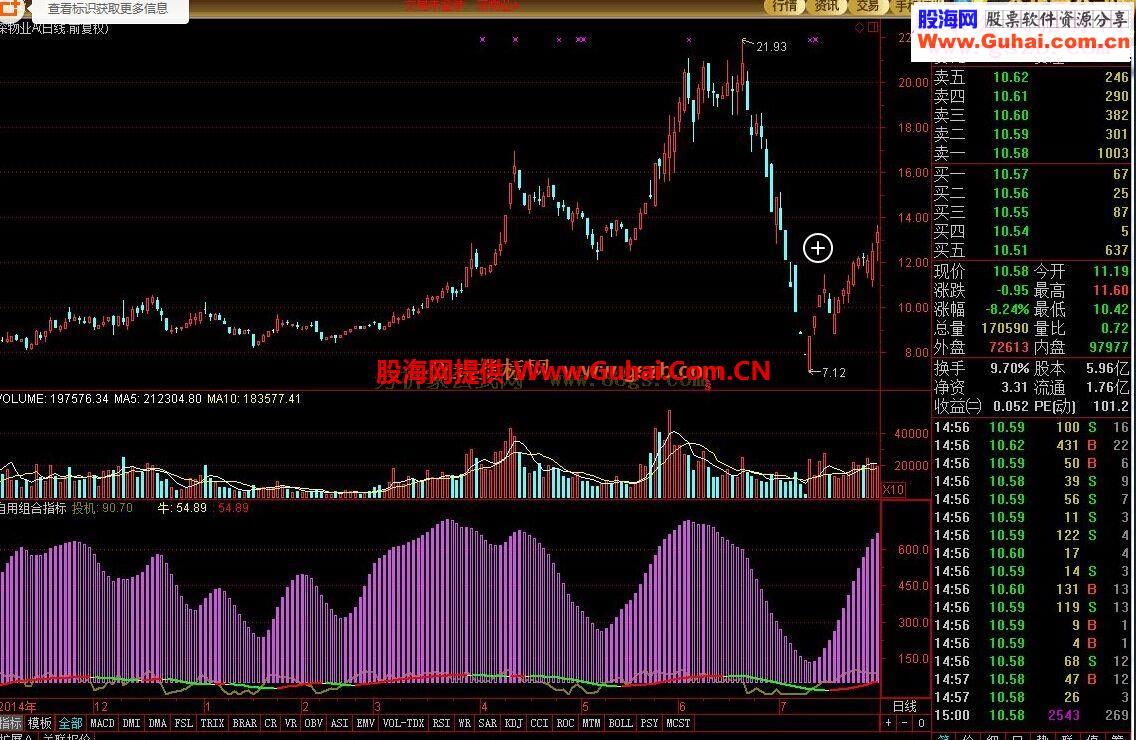Click the purple x markers near the July column
The height and width of the screenshot is (740, 1136).
pyautogui.click(x=813, y=40)
